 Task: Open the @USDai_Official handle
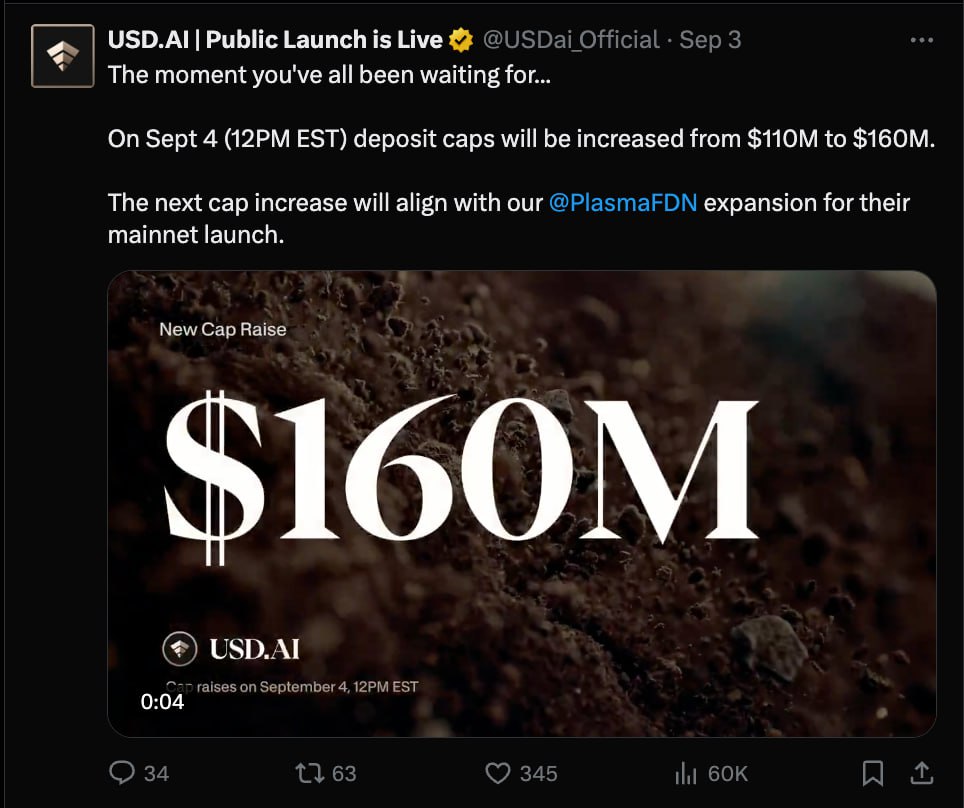pos(571,40)
